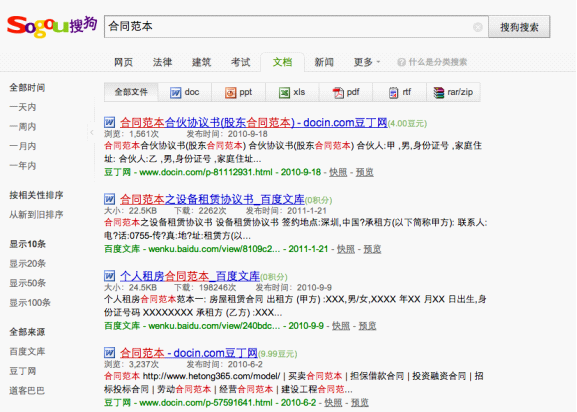Viewport: 577px width, 412px height.
Task: Select the 全部时间 time filter
Action: [x=27, y=88]
